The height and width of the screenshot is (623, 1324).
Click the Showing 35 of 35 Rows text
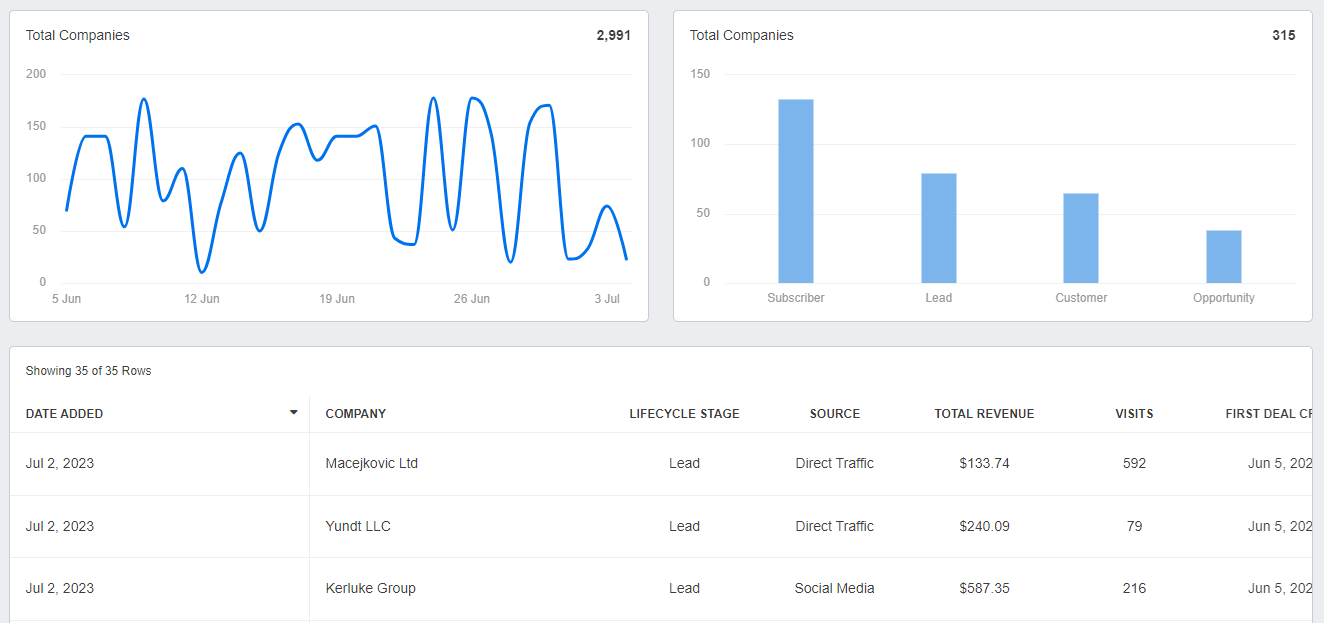point(88,371)
